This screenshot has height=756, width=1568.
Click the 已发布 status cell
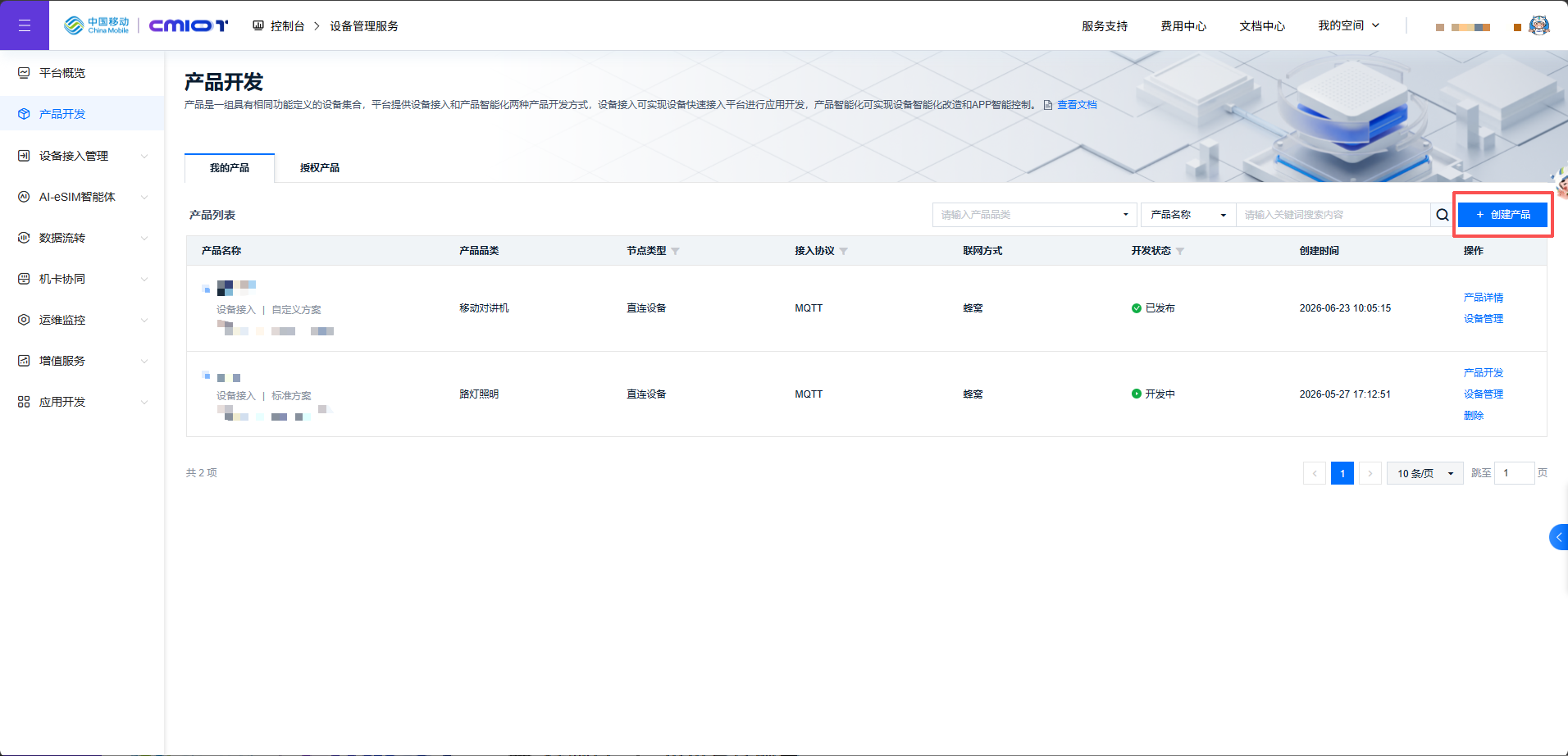click(x=1153, y=308)
